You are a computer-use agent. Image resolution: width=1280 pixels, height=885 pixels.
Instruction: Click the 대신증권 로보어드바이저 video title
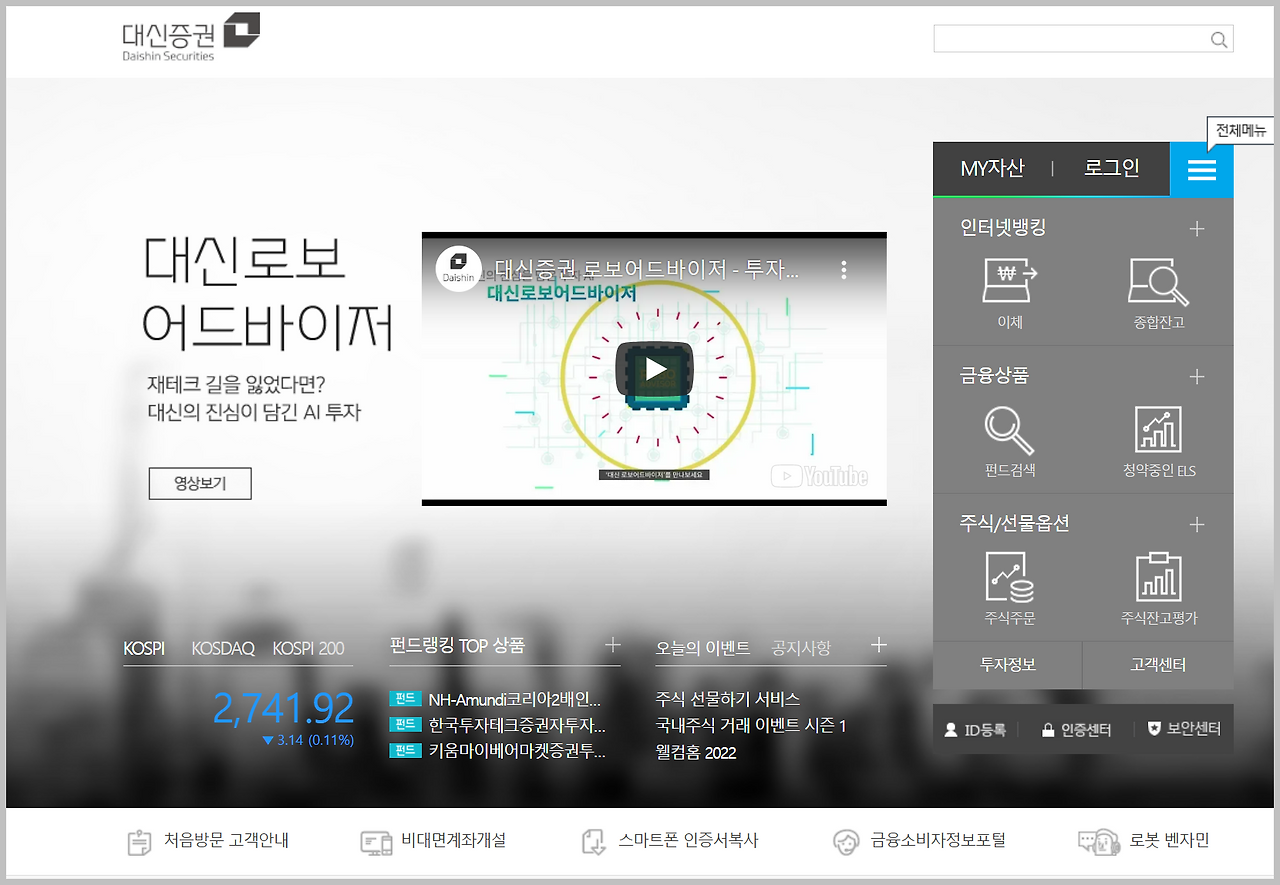(x=647, y=269)
